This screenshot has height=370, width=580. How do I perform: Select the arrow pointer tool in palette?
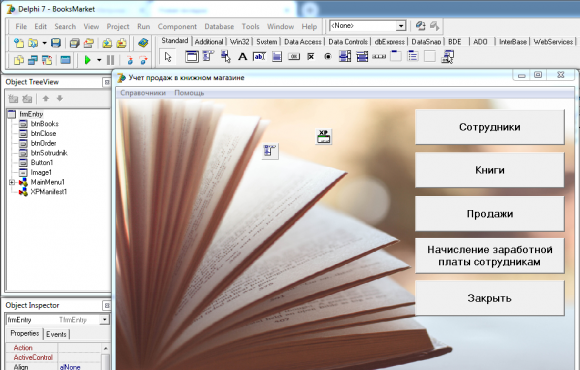[x=168, y=57]
